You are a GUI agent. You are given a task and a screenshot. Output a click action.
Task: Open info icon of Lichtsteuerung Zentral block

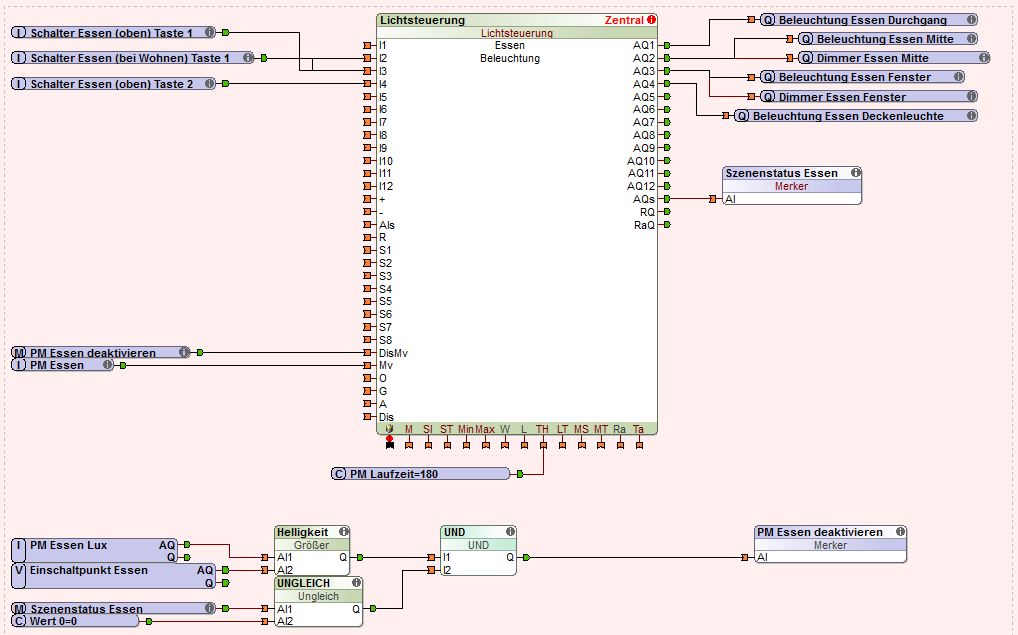651,20
